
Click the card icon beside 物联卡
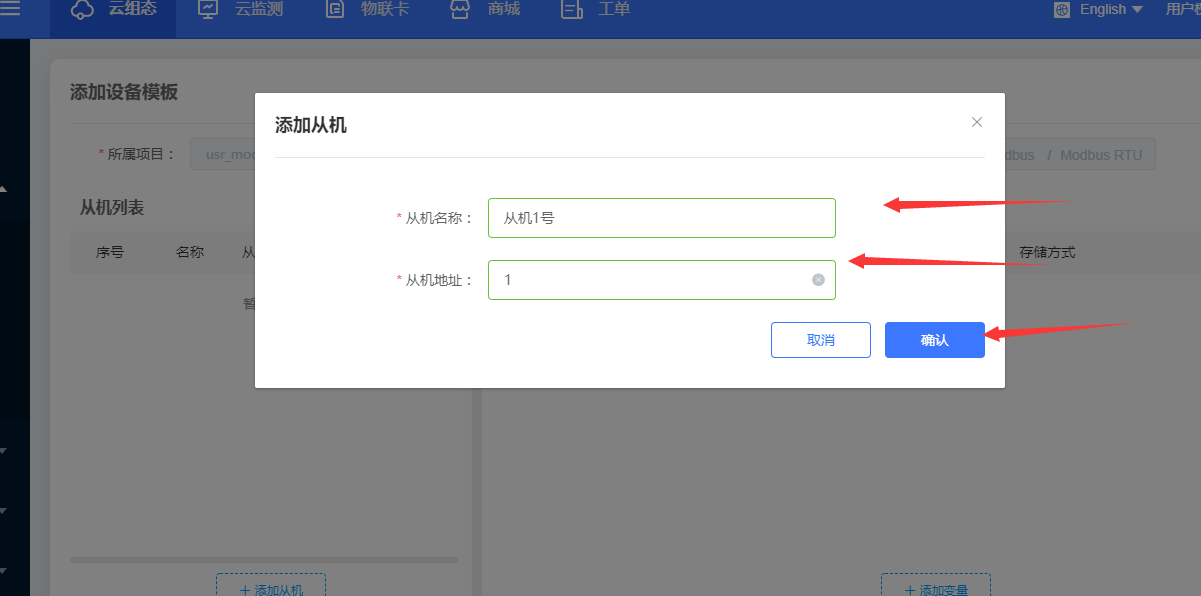335,10
